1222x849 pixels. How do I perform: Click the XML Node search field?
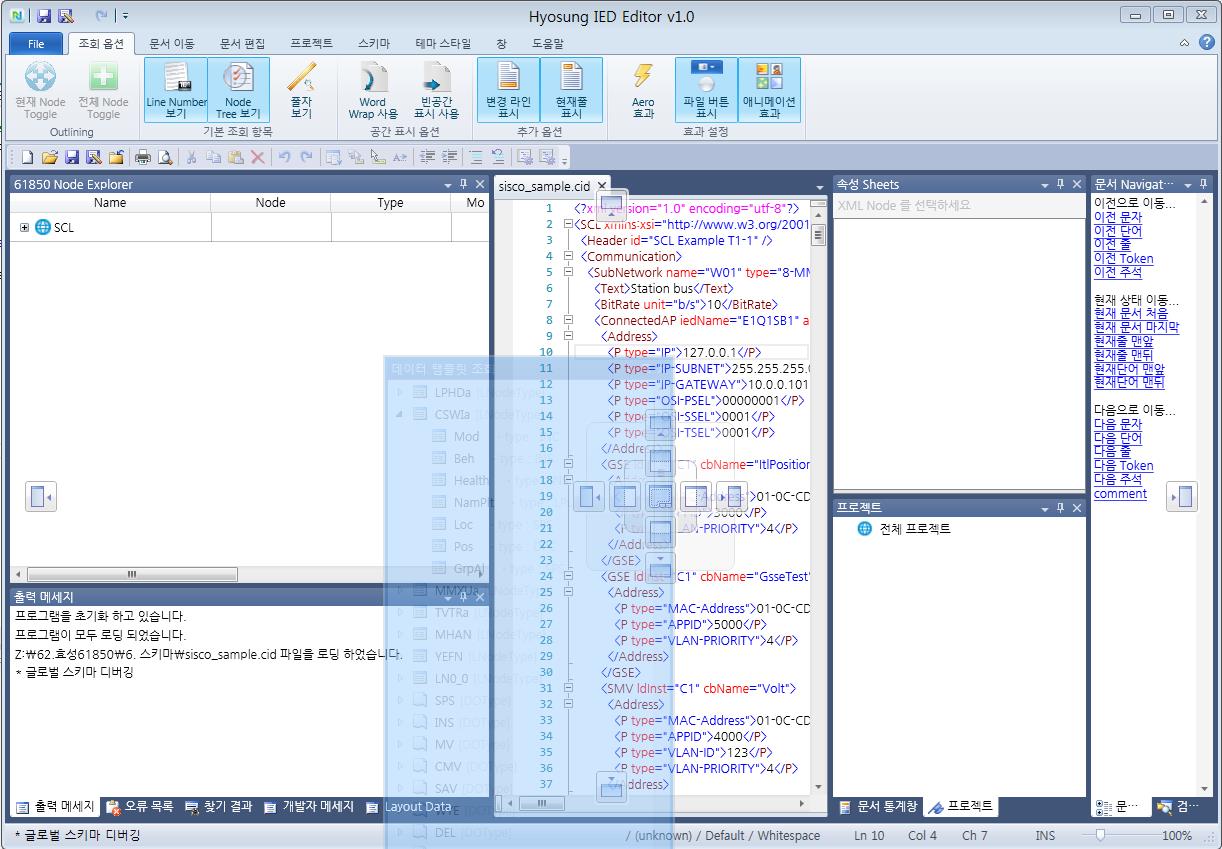pyautogui.click(x=958, y=205)
